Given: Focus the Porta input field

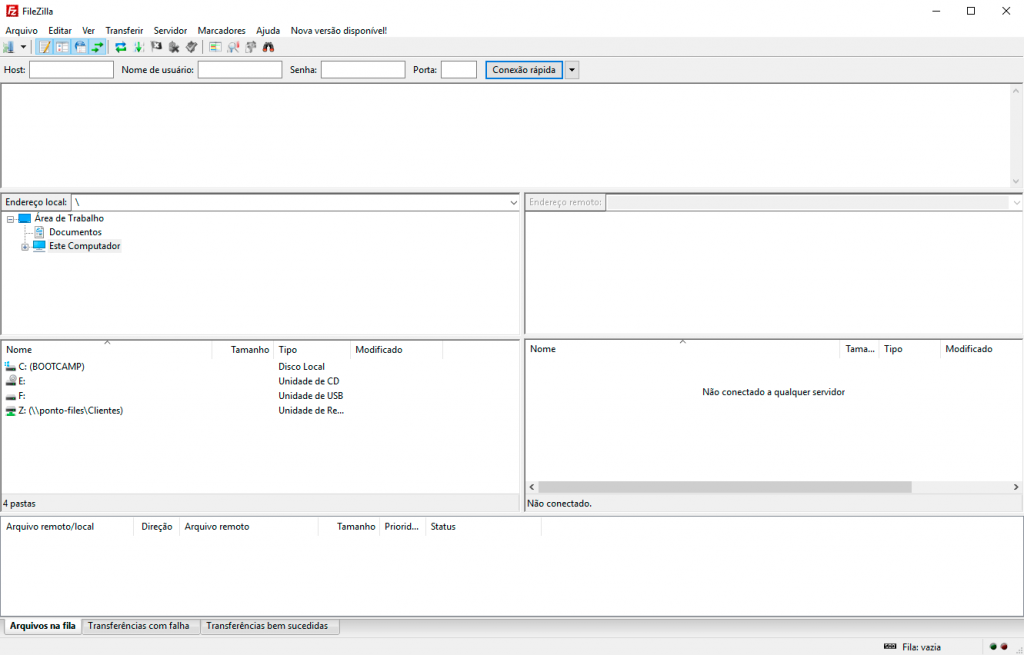Looking at the screenshot, I should click(x=458, y=70).
